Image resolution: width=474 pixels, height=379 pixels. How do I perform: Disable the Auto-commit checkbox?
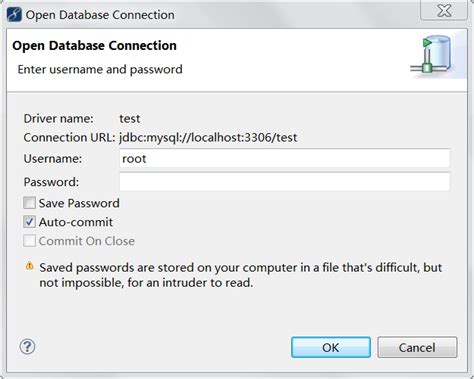tap(29, 222)
